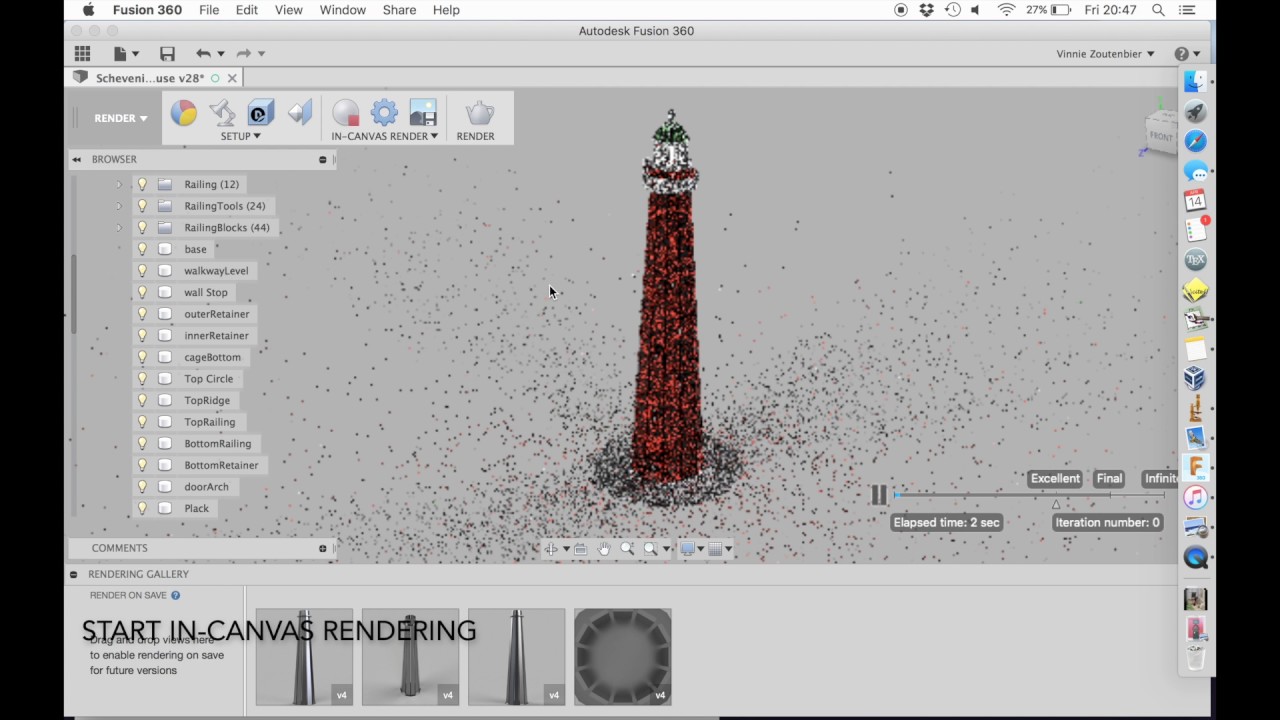Open the Window menu

click(342, 10)
